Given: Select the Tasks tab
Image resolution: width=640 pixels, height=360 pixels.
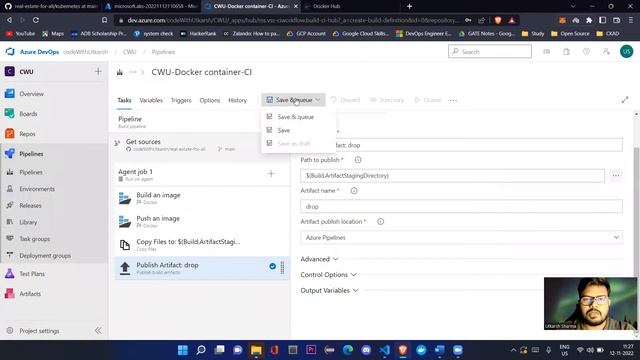Looking at the screenshot, I should click(x=124, y=100).
